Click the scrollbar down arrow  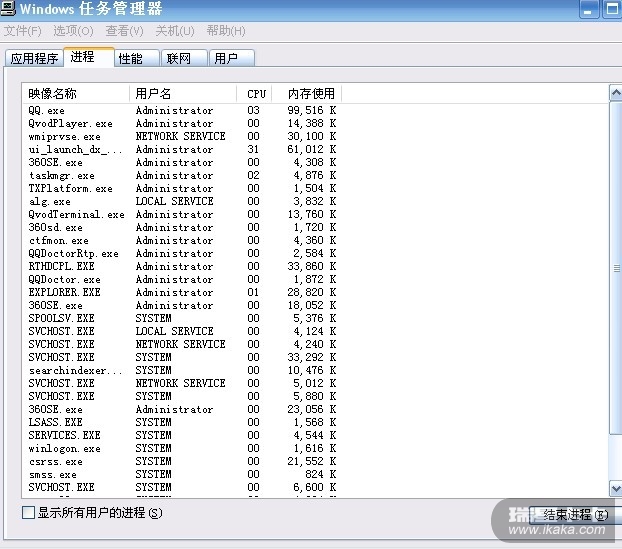(x=616, y=488)
